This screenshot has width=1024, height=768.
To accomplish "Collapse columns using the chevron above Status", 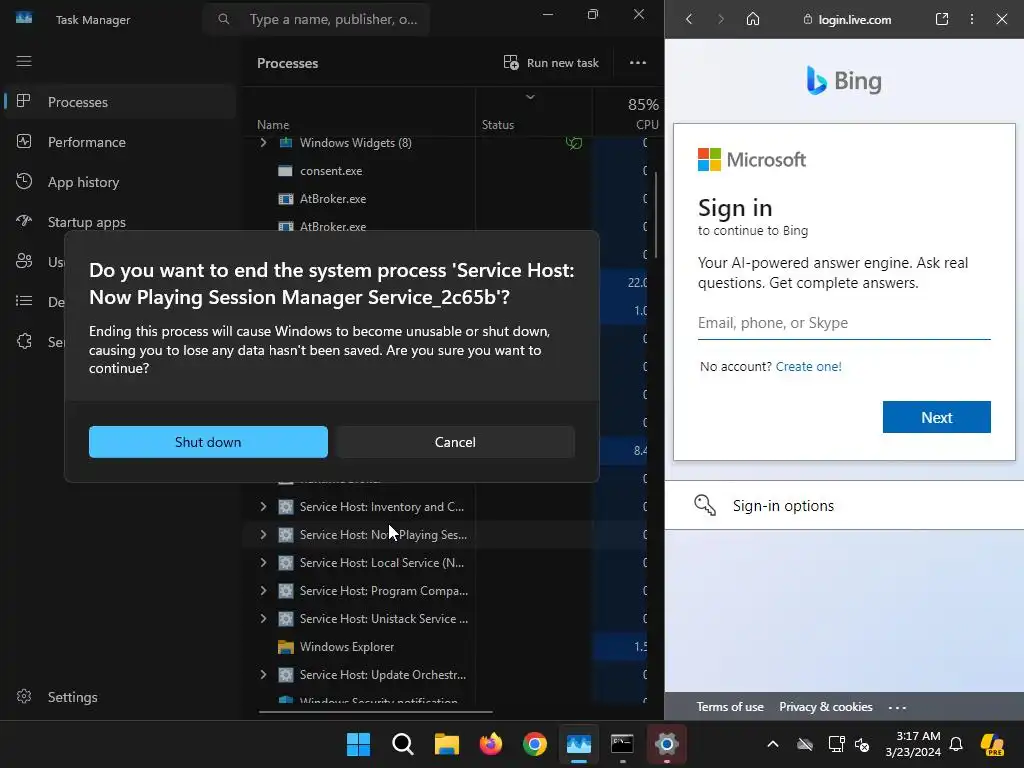I will [530, 97].
